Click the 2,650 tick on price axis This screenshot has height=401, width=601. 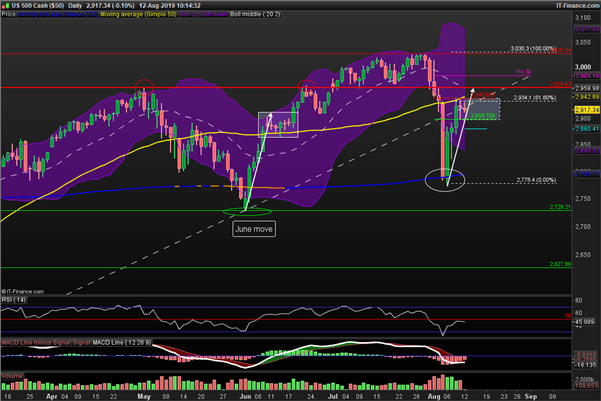tap(583, 255)
